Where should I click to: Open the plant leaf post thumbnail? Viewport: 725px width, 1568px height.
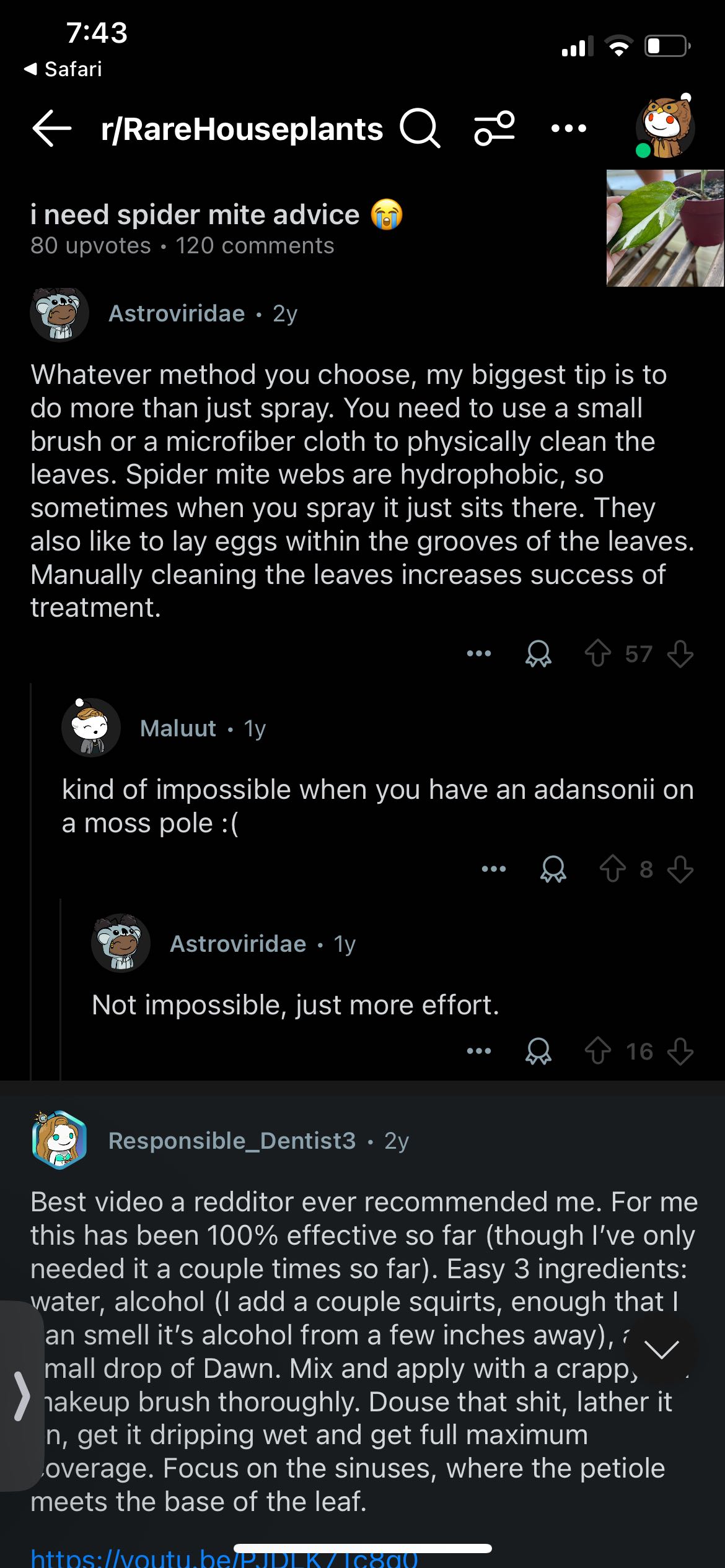665,228
